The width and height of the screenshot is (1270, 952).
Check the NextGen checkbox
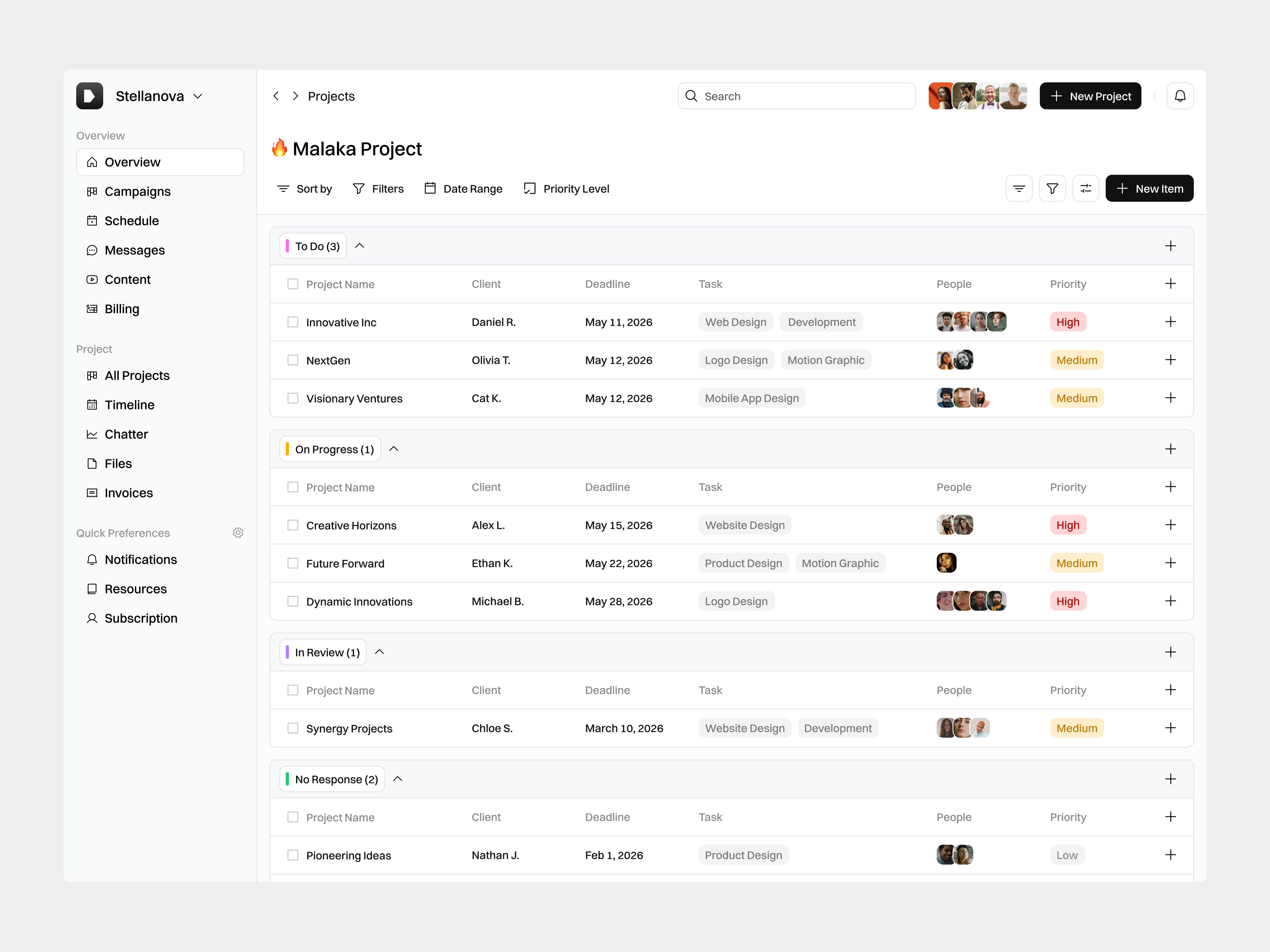coord(293,360)
